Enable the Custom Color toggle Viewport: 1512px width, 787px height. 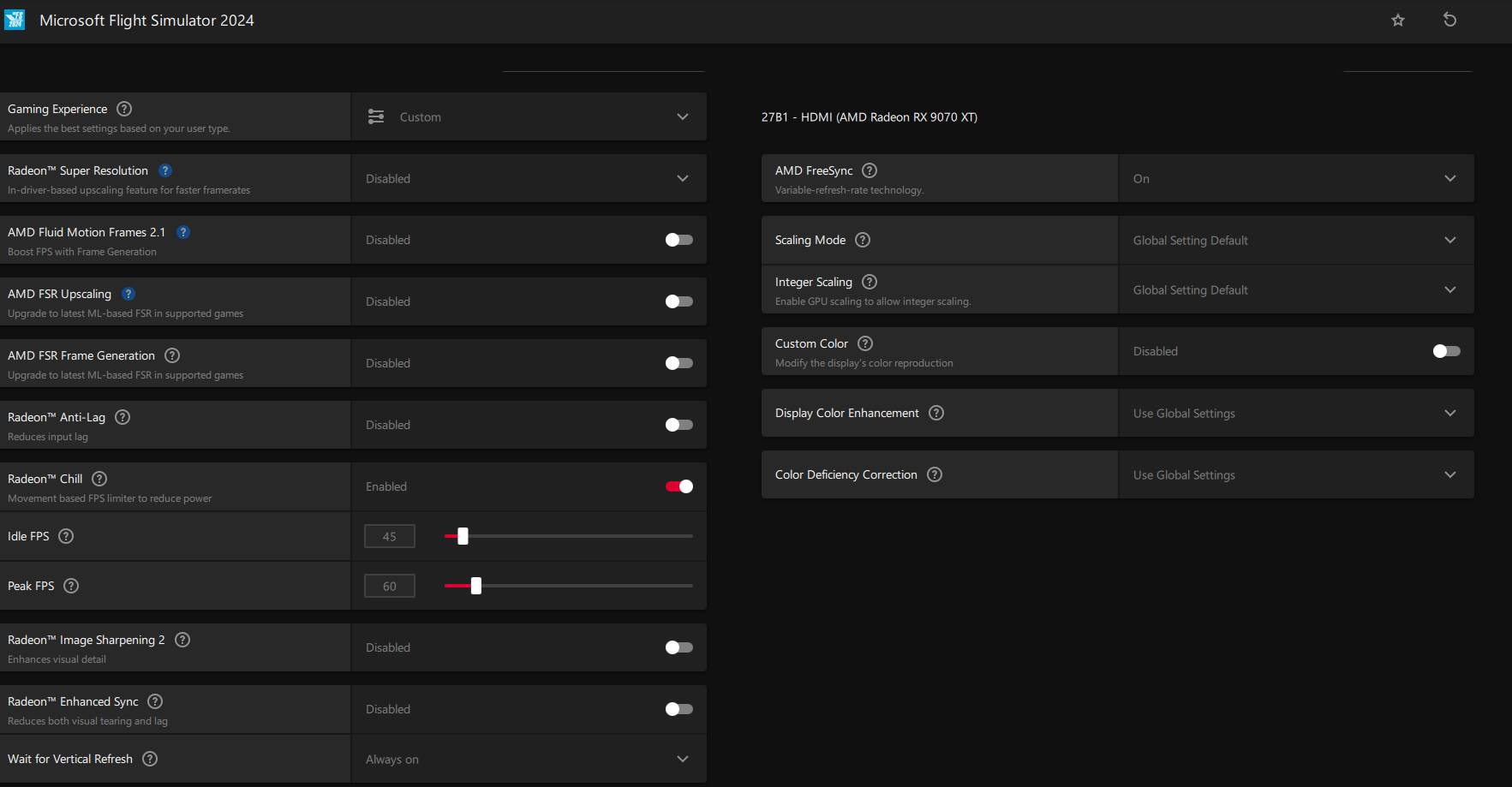[x=1446, y=351]
